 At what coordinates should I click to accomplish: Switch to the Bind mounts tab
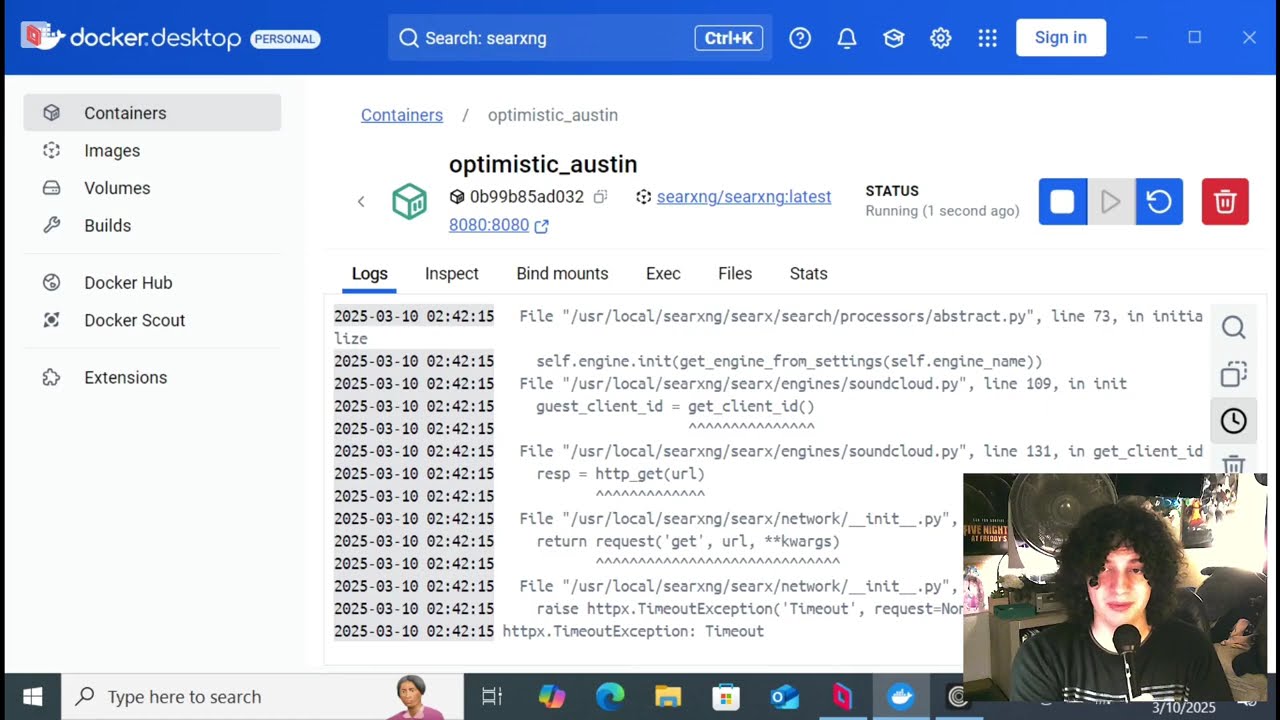(562, 273)
